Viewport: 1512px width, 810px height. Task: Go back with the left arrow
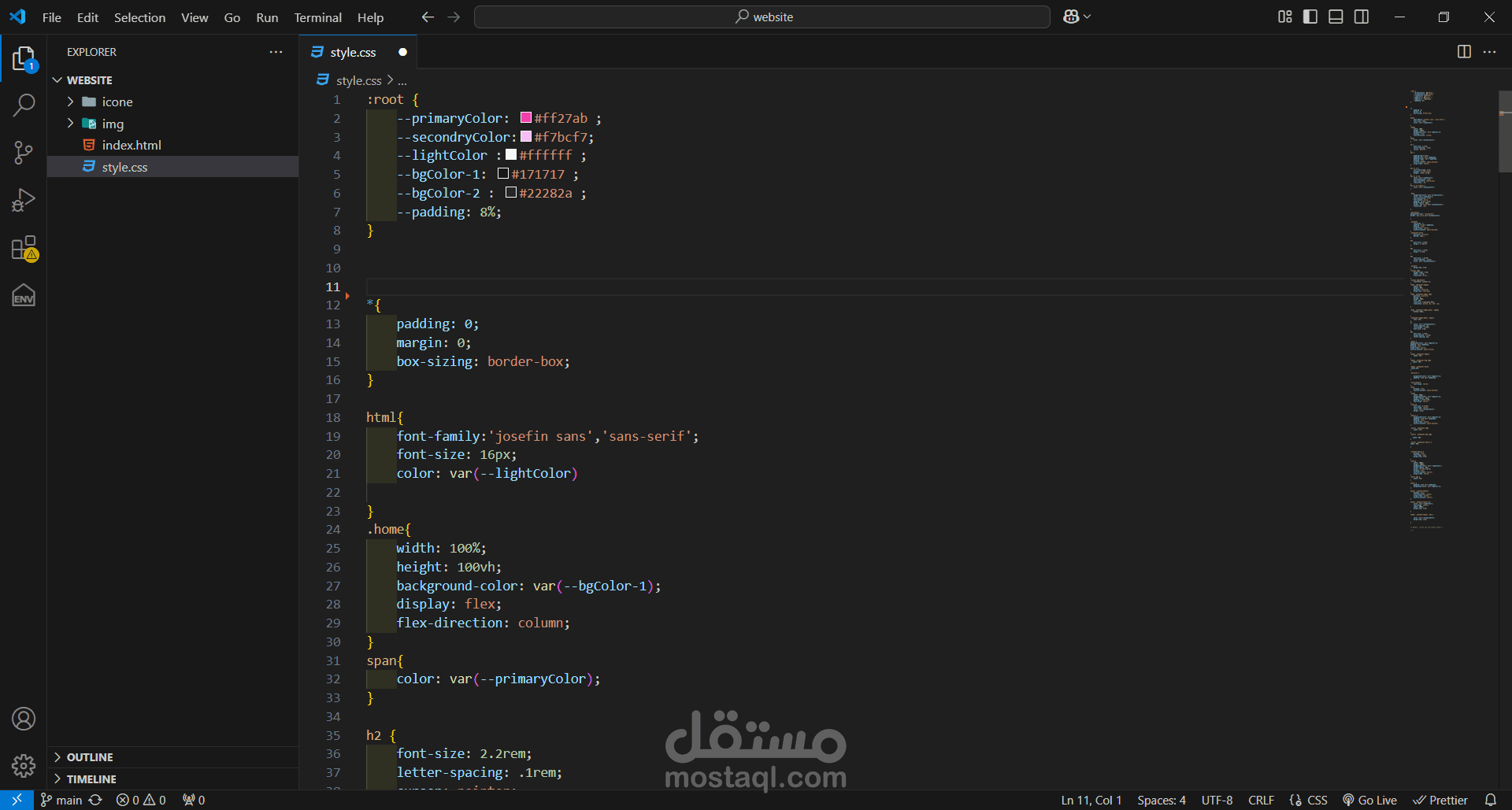(x=428, y=17)
